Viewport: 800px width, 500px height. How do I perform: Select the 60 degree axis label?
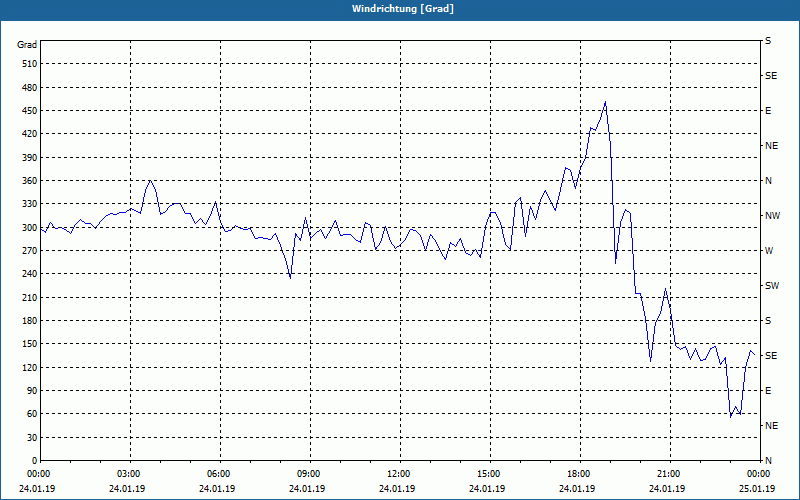click(32, 414)
